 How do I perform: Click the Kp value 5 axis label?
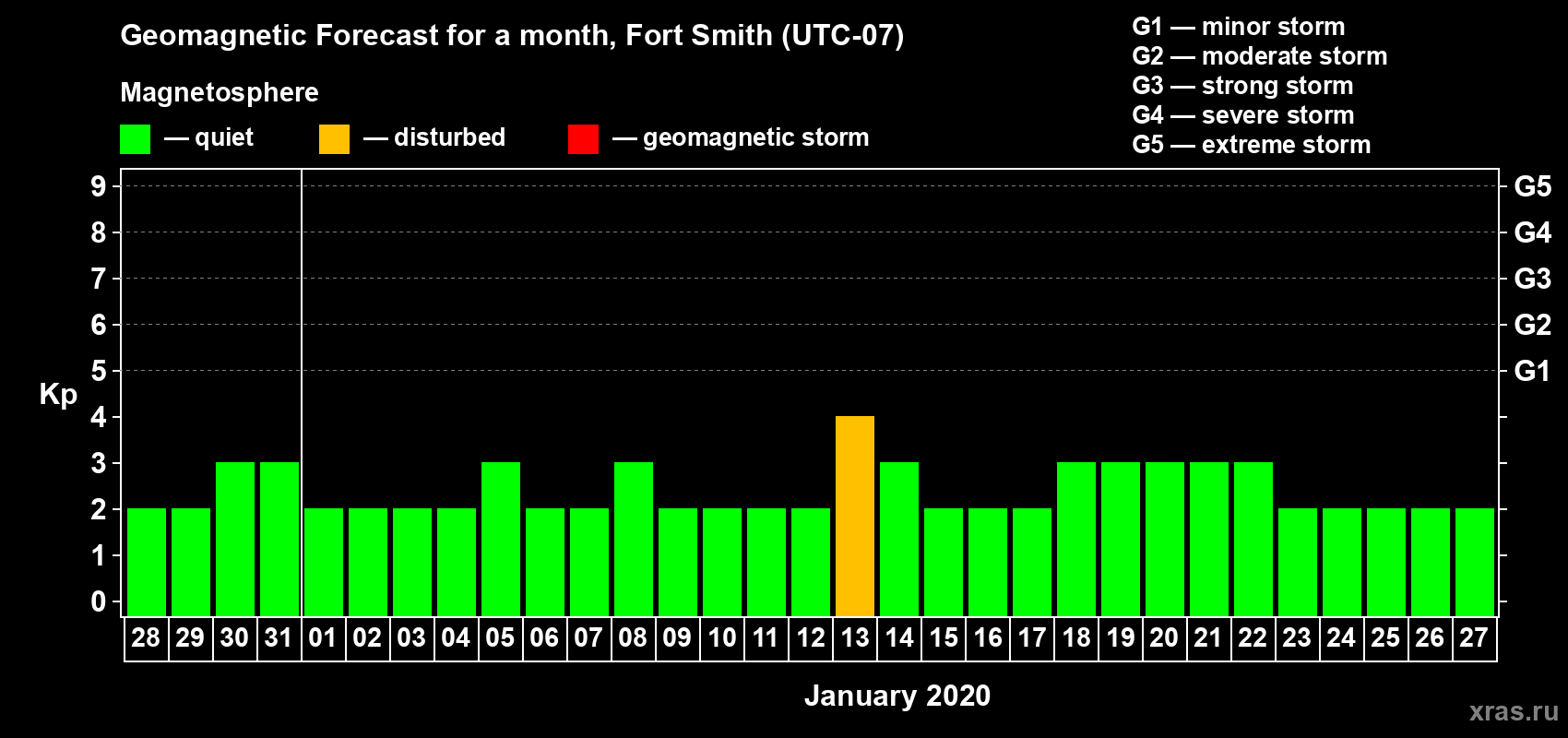click(x=99, y=371)
